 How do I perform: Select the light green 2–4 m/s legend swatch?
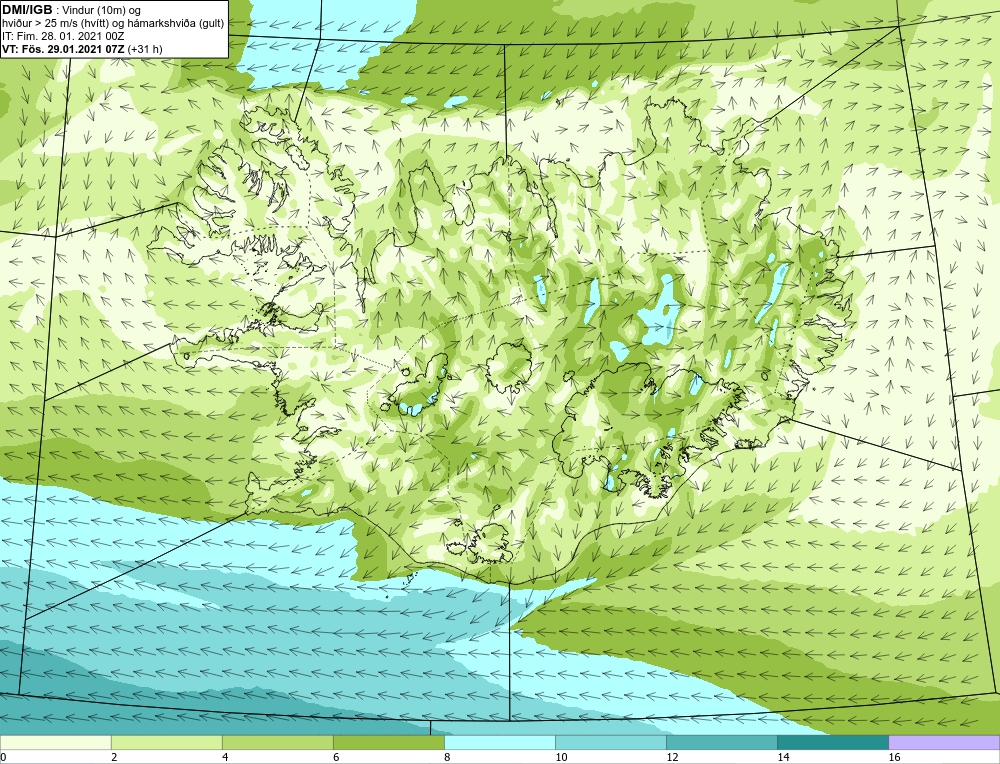166,742
